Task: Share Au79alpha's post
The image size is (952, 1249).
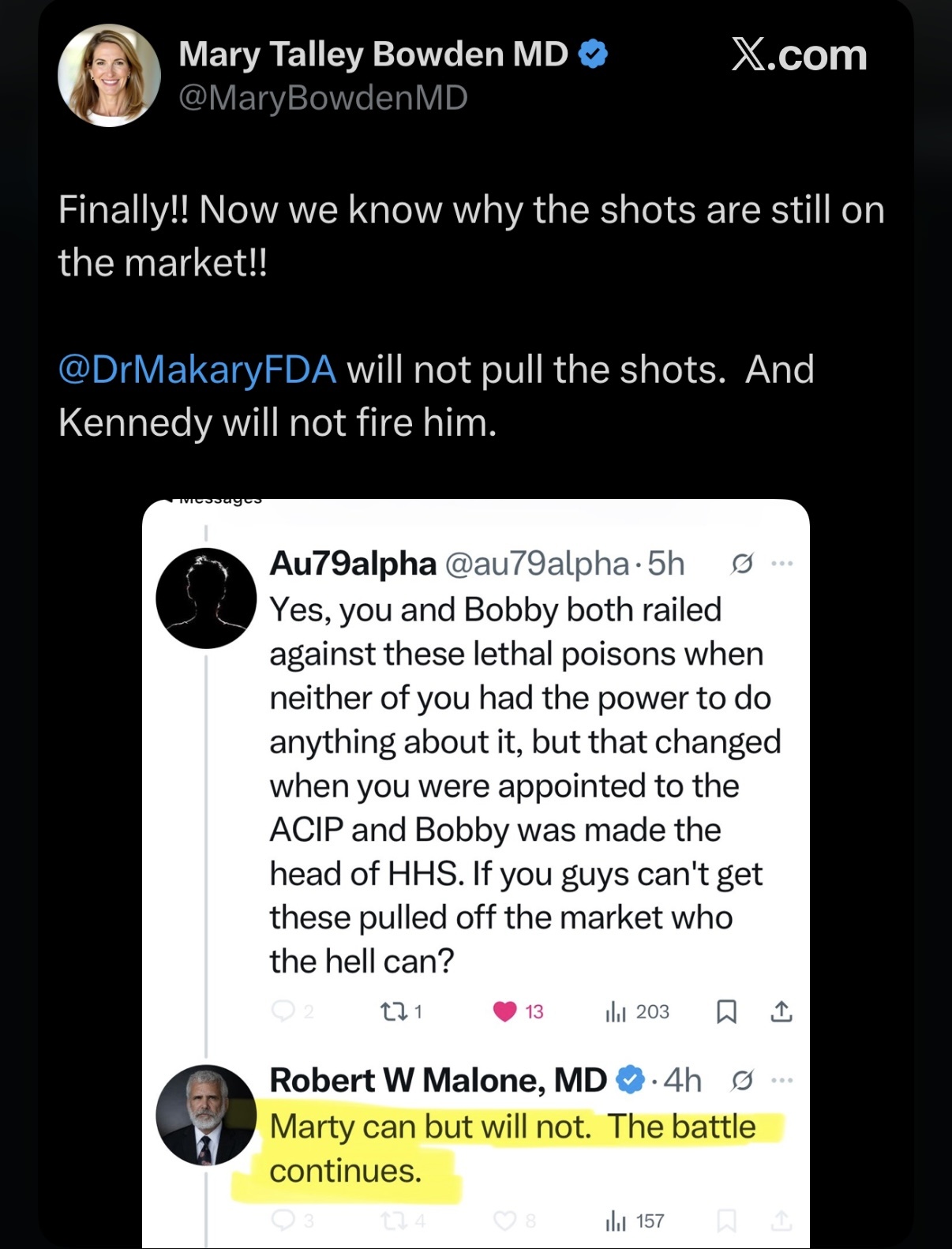Action: coord(781,1011)
